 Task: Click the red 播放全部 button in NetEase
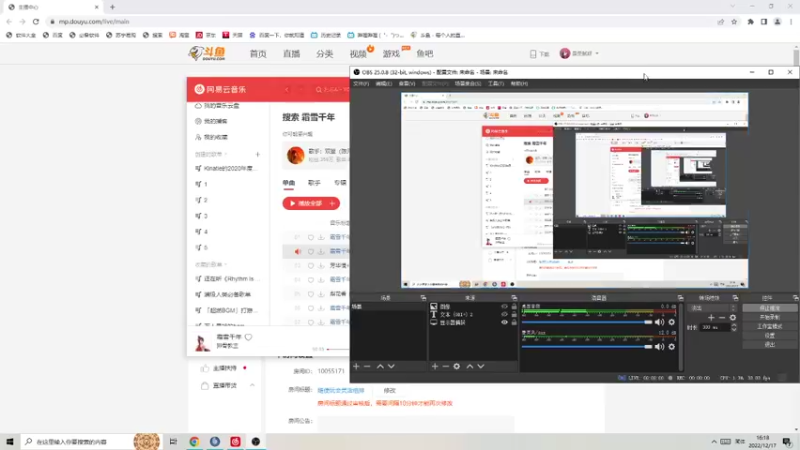(311, 203)
